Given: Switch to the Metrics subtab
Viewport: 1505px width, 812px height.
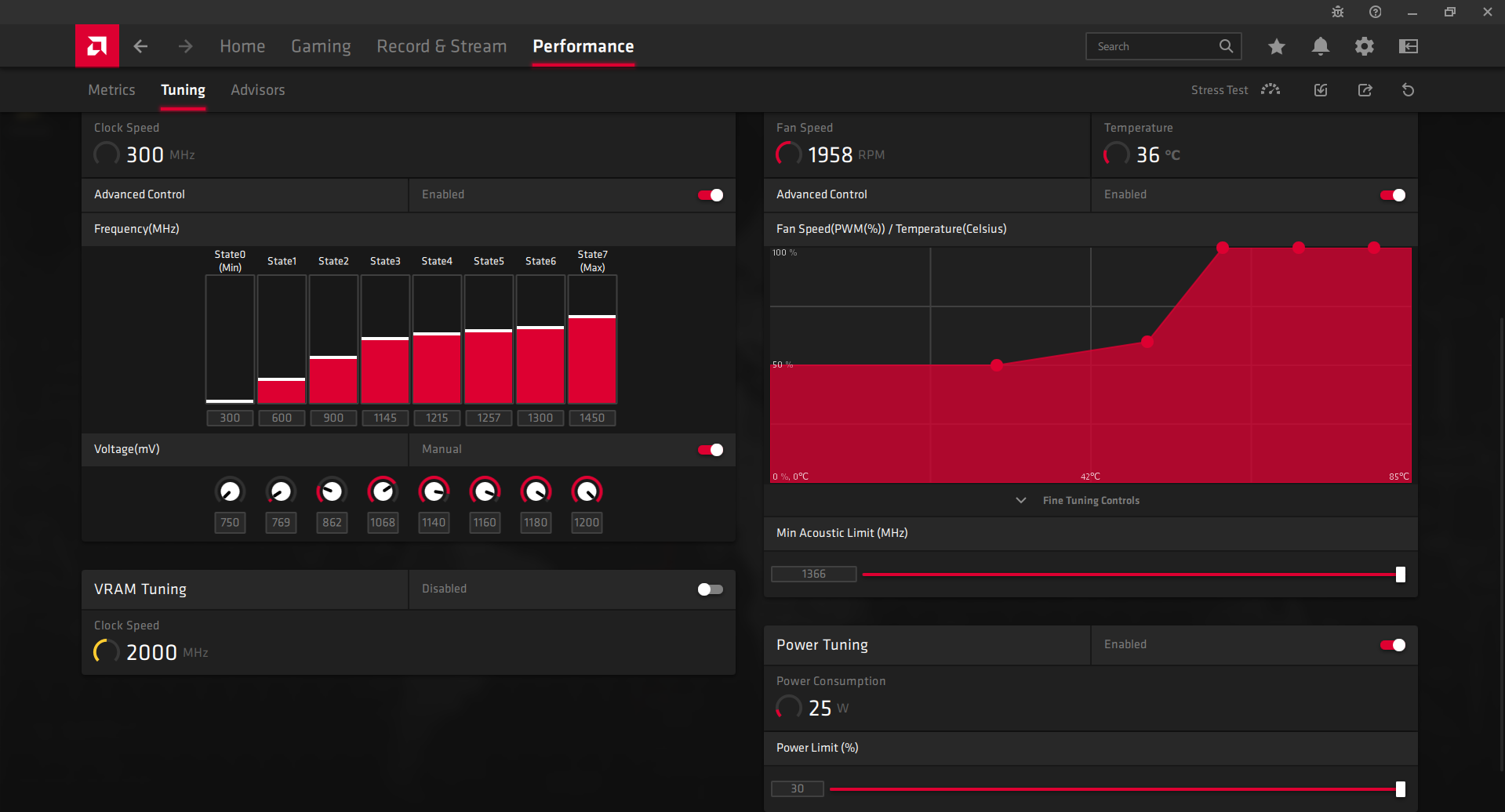Looking at the screenshot, I should click(111, 90).
